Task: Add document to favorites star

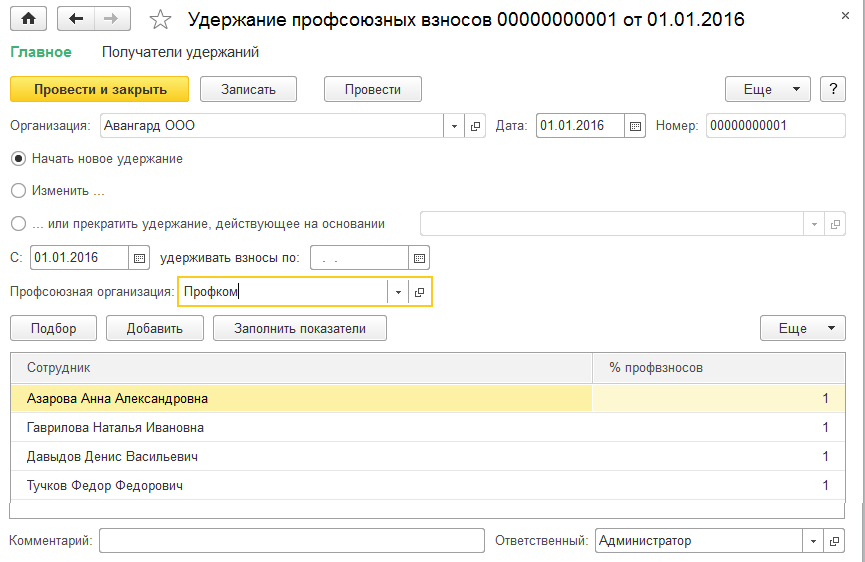Action: pyautogui.click(x=158, y=19)
